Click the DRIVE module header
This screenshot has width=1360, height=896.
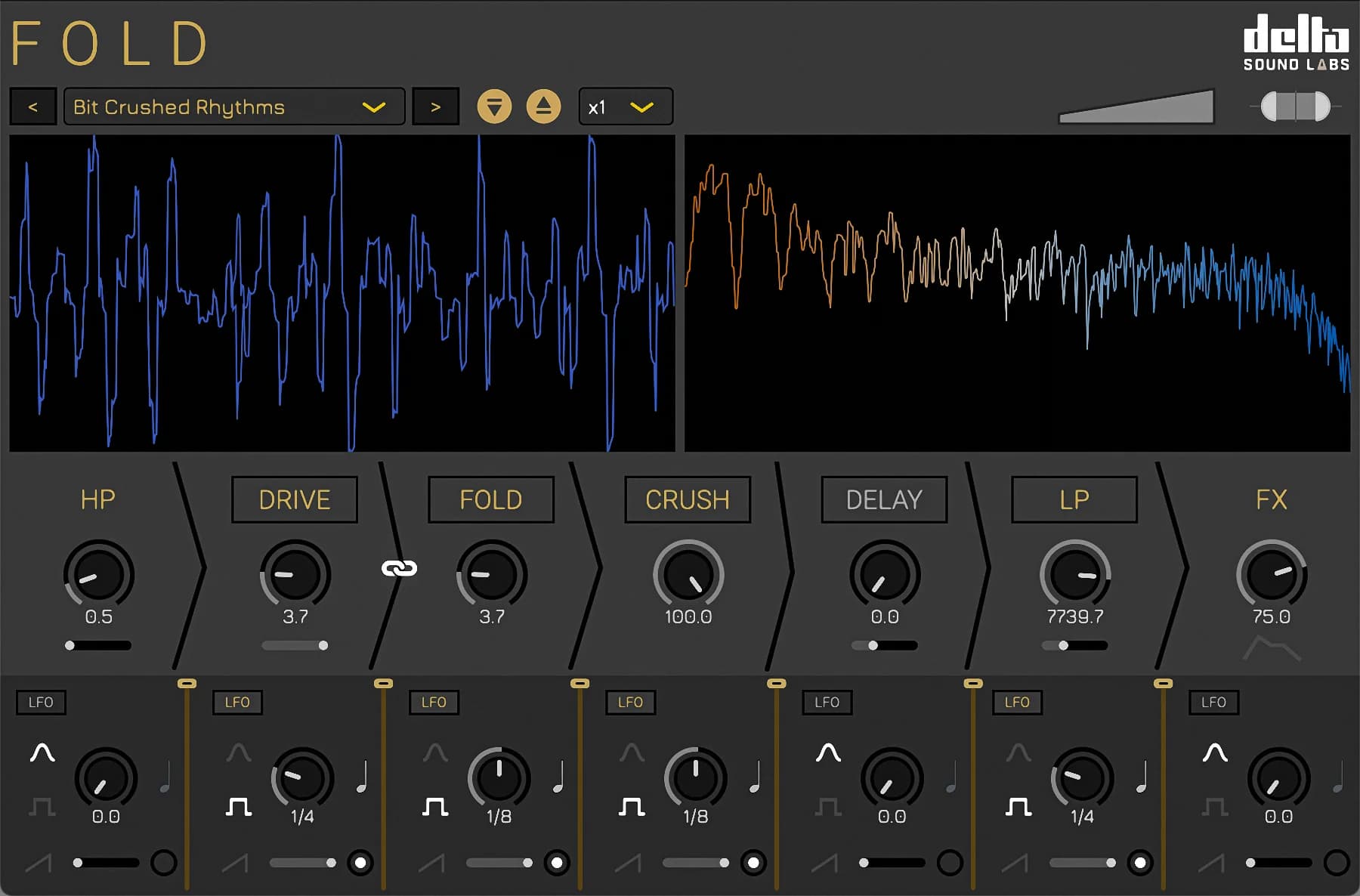coord(295,499)
